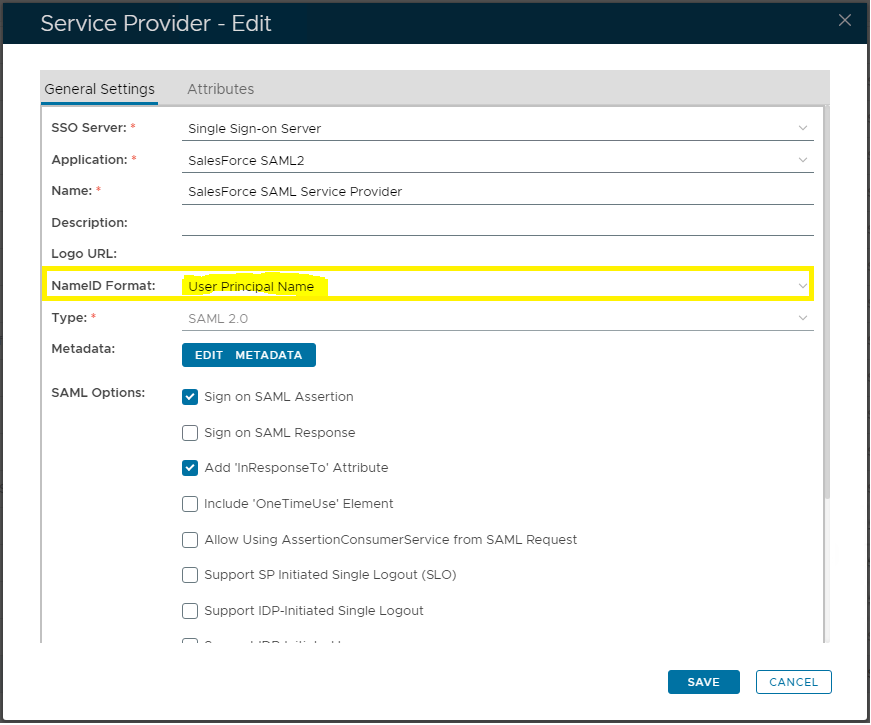Screen dimensions: 871x725
Task: Check Support SP Initiated Single Logout
Action: [190, 575]
